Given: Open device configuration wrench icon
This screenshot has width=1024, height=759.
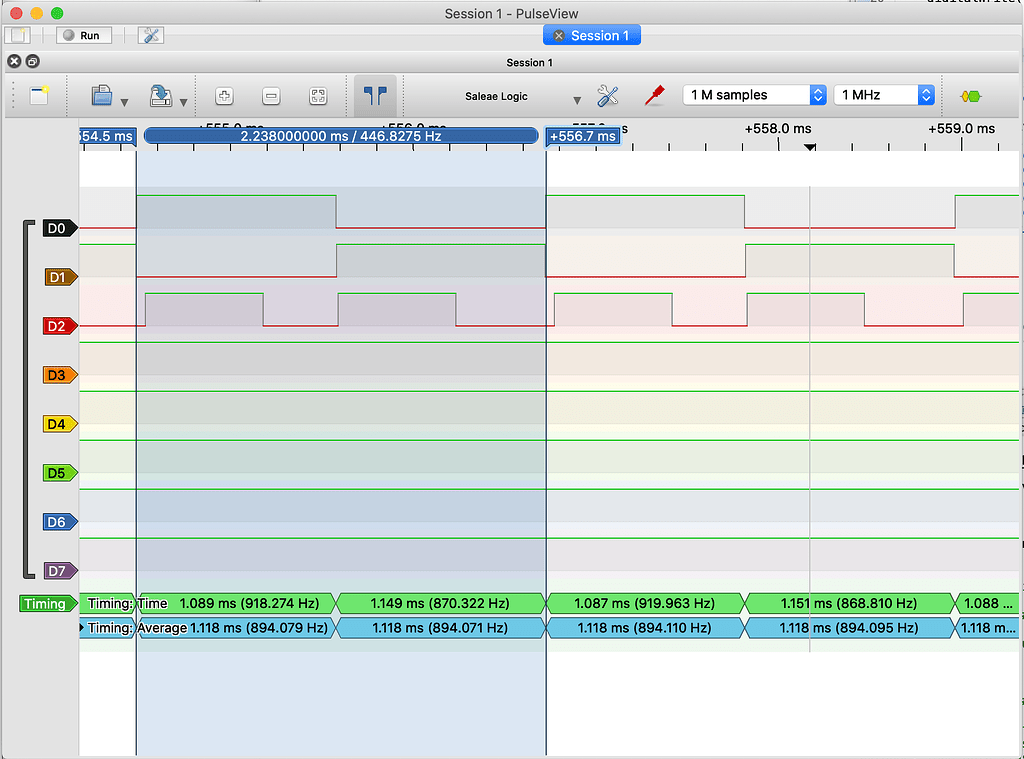Looking at the screenshot, I should point(608,96).
